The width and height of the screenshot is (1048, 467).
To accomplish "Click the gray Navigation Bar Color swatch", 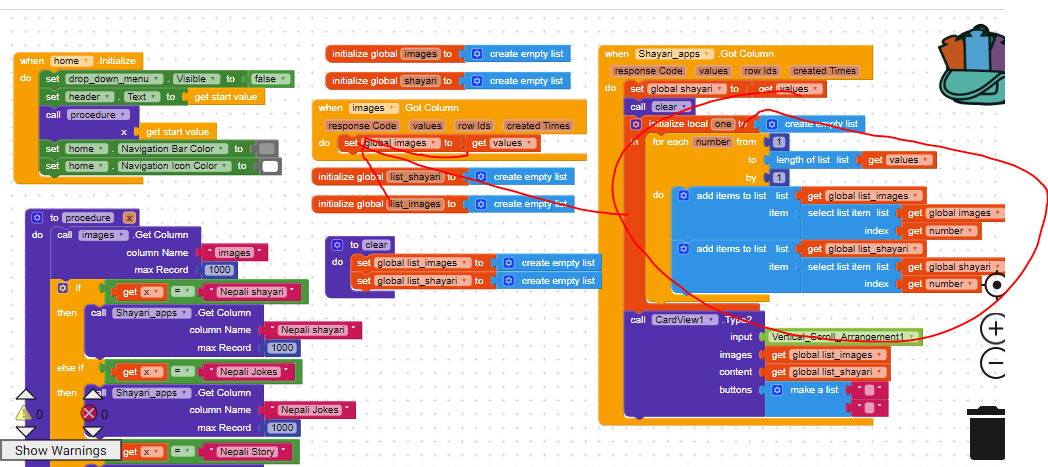I will (266, 149).
